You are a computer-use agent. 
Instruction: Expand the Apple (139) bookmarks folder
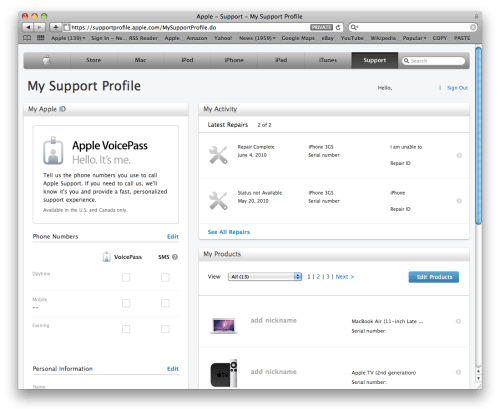coord(68,38)
